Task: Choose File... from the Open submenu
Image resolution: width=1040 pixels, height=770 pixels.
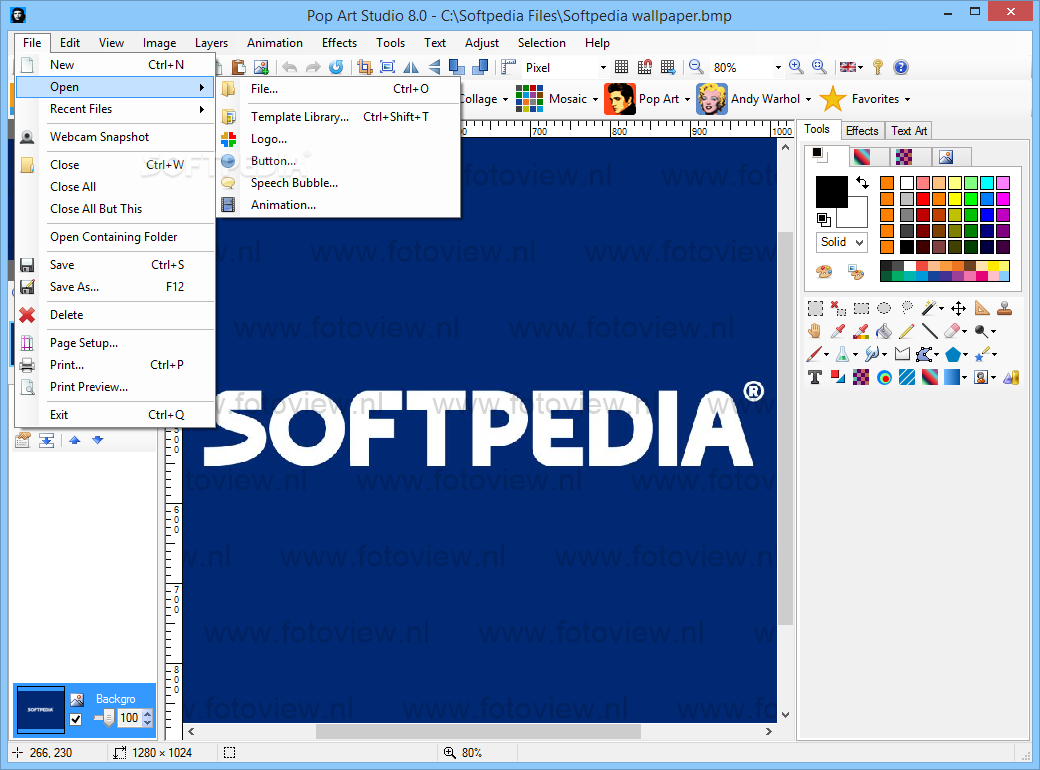Action: [x=340, y=89]
